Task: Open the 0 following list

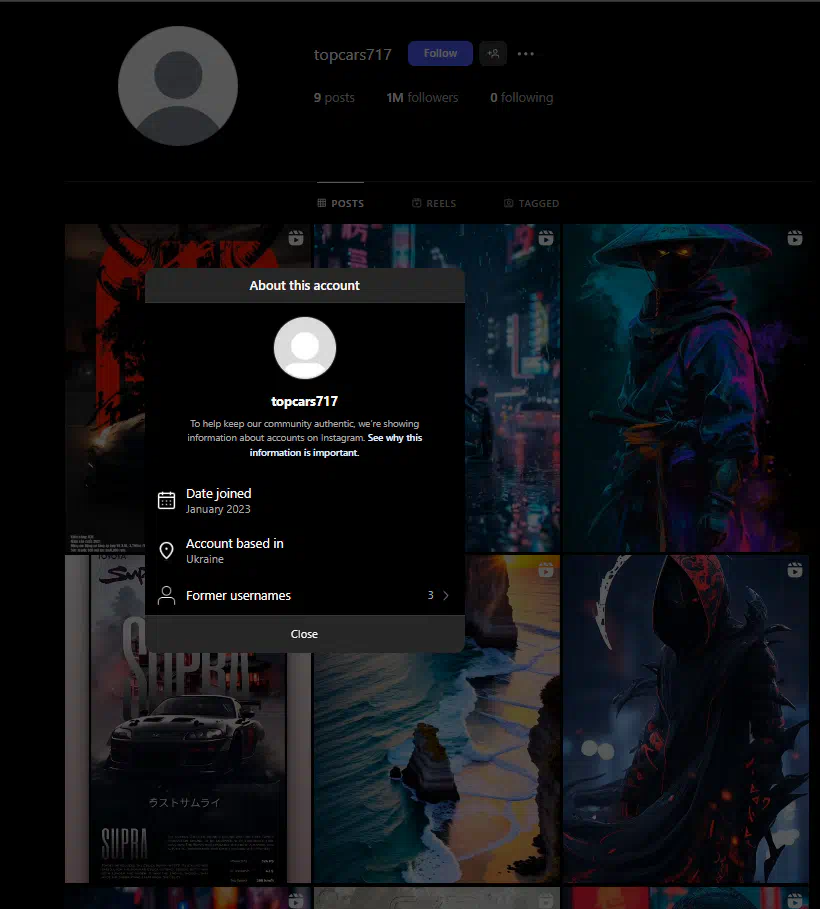Action: tap(521, 97)
